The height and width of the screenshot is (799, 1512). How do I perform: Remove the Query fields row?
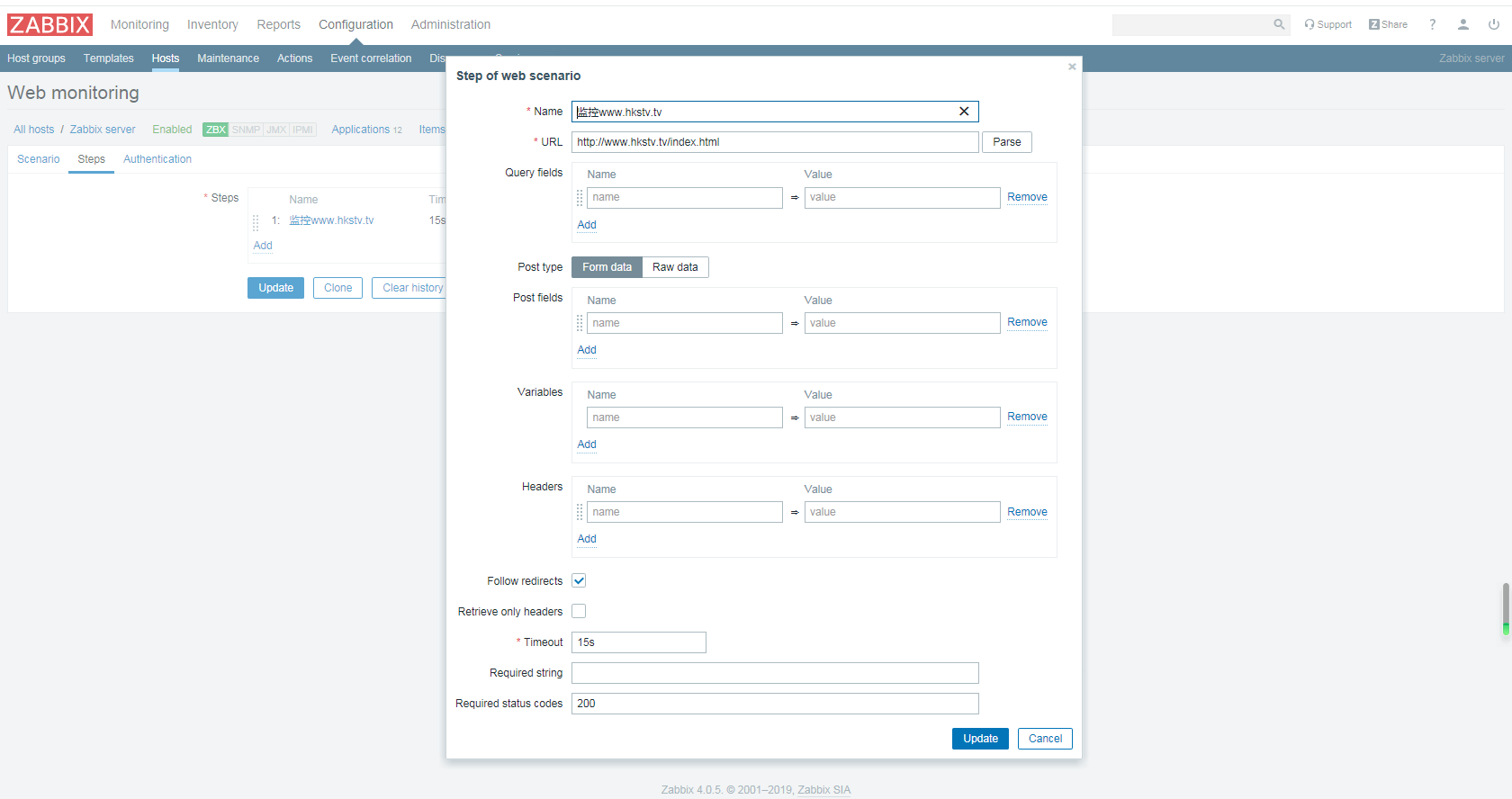(1027, 197)
